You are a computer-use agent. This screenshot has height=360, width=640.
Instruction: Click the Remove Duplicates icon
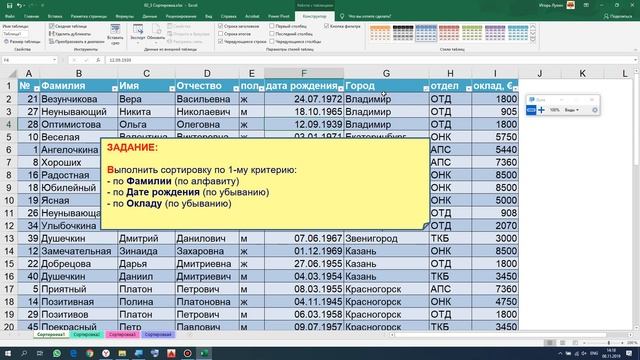pos(51,34)
